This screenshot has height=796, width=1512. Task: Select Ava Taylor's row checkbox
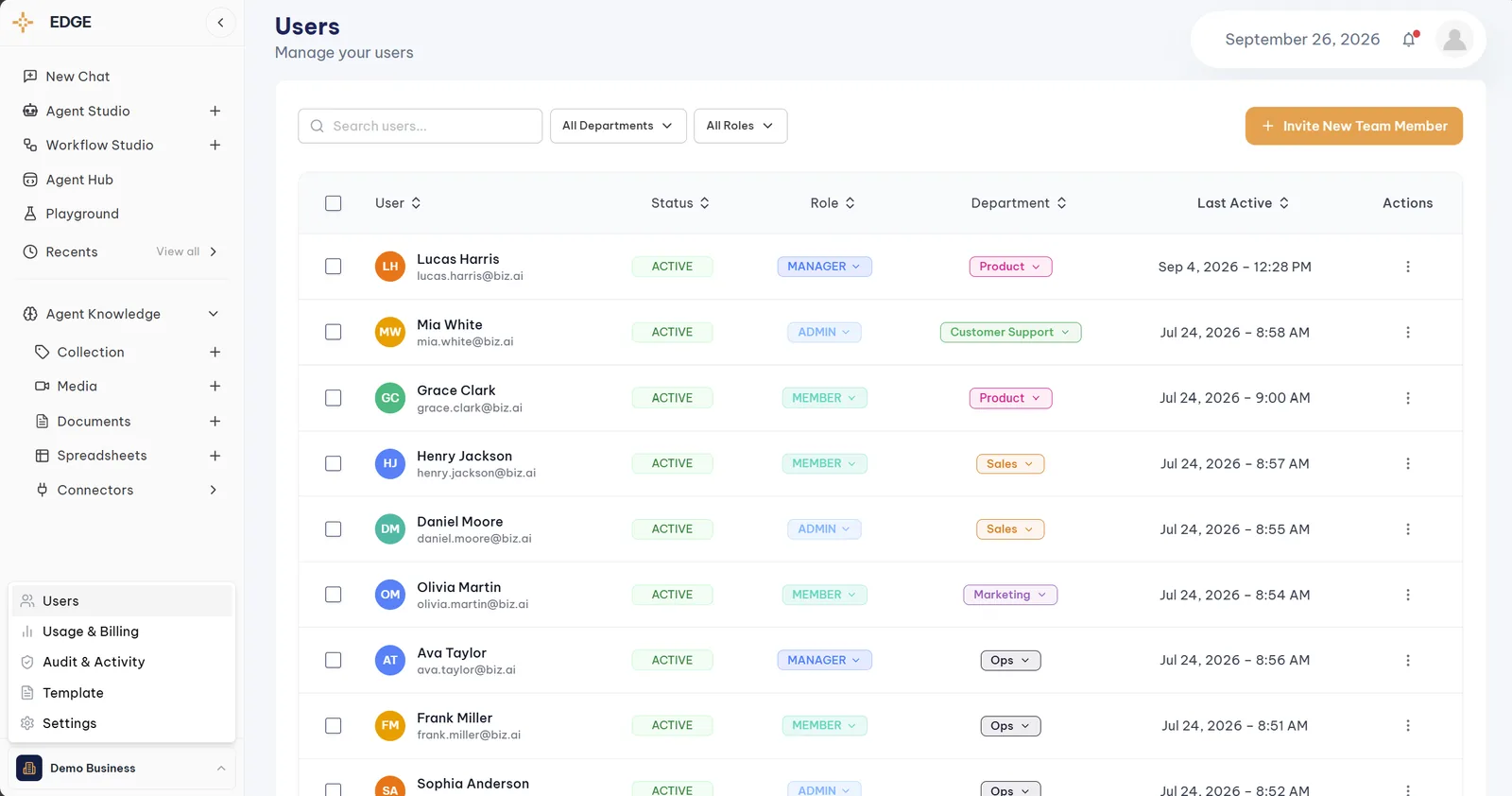(334, 660)
